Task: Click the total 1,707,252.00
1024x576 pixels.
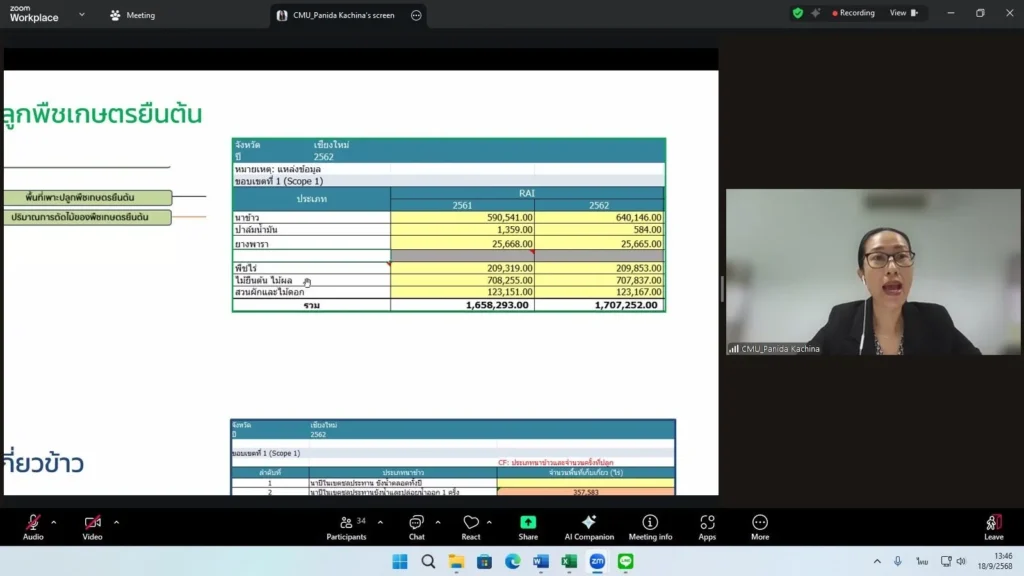Action: pos(599,305)
